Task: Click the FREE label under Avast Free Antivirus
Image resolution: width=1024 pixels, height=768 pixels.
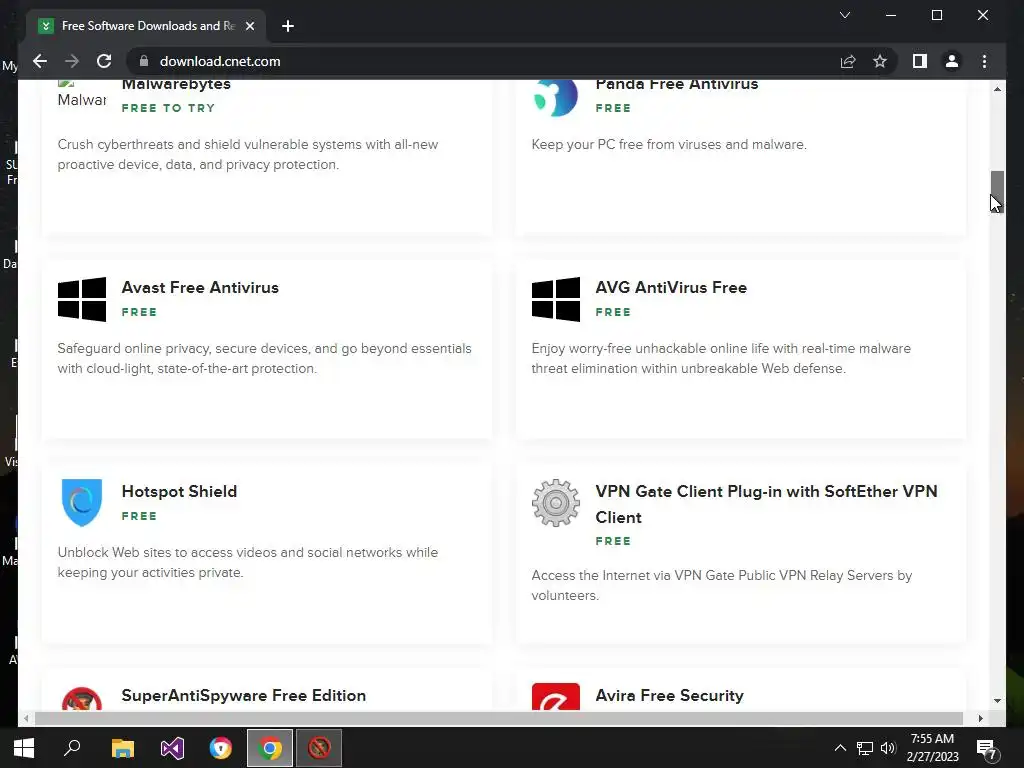Action: [139, 312]
